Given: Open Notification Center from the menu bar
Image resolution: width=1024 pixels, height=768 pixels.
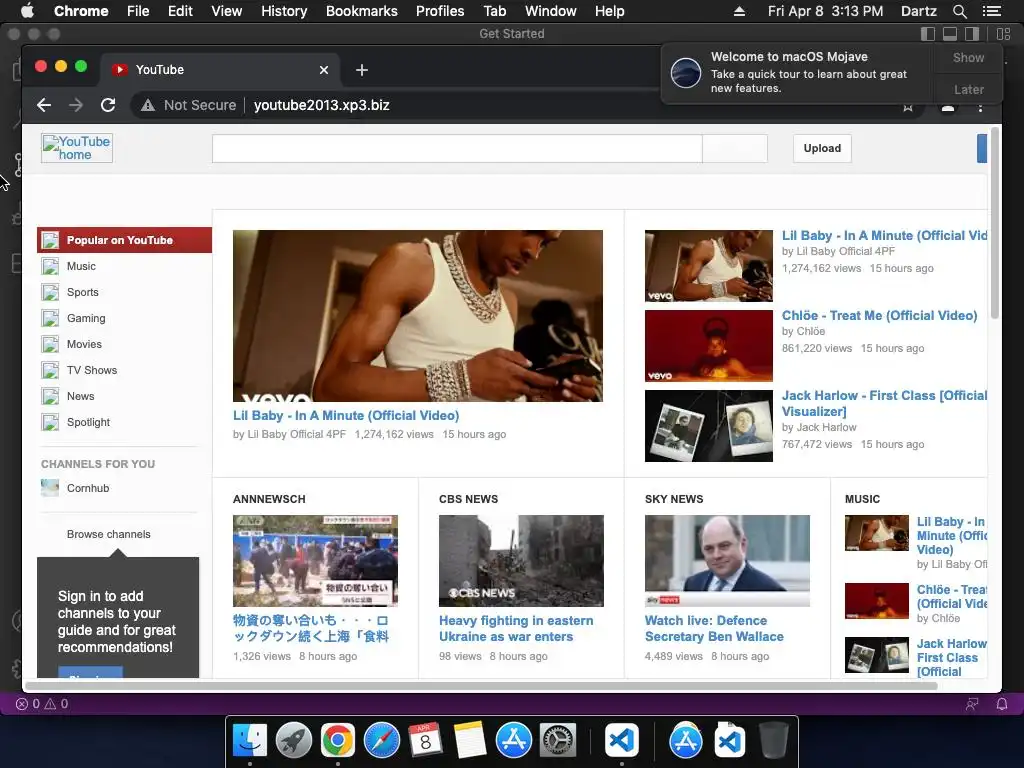Looking at the screenshot, I should (991, 11).
